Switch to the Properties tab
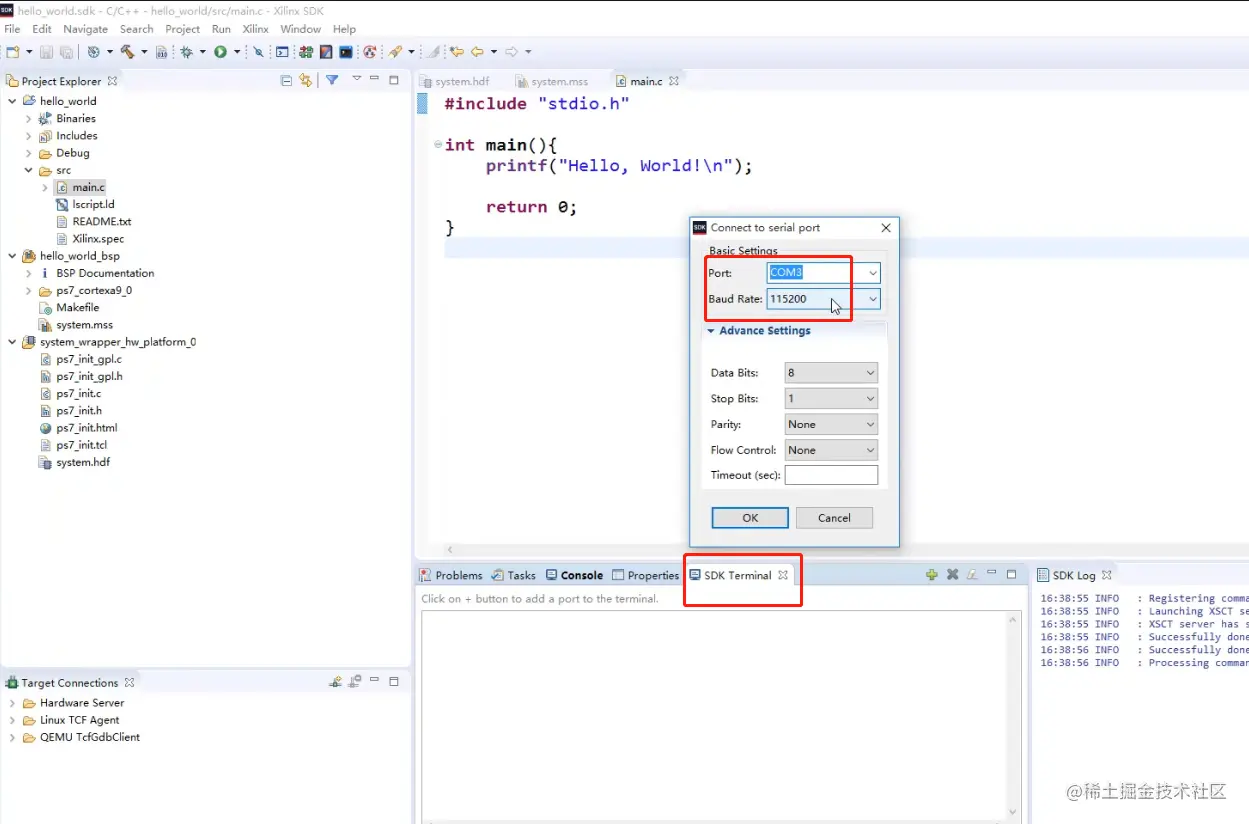 646,575
